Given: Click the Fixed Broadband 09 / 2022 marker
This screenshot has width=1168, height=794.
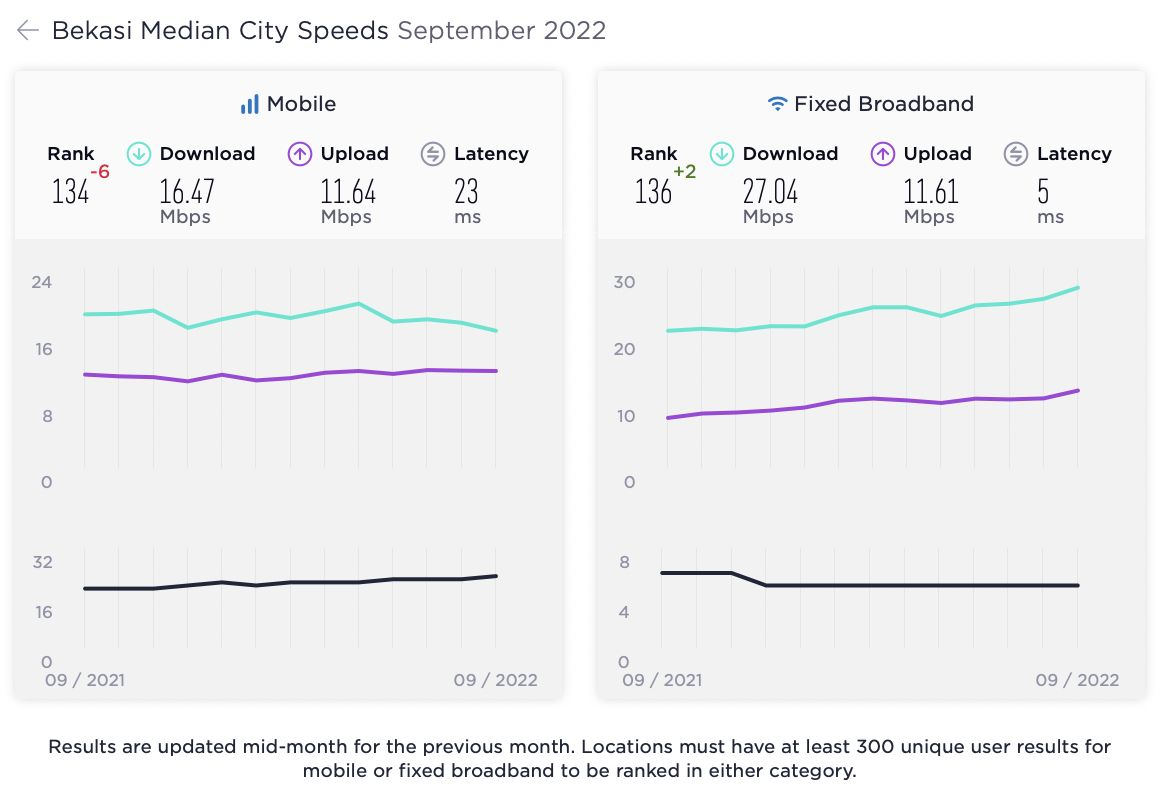Looking at the screenshot, I should point(1077,680).
